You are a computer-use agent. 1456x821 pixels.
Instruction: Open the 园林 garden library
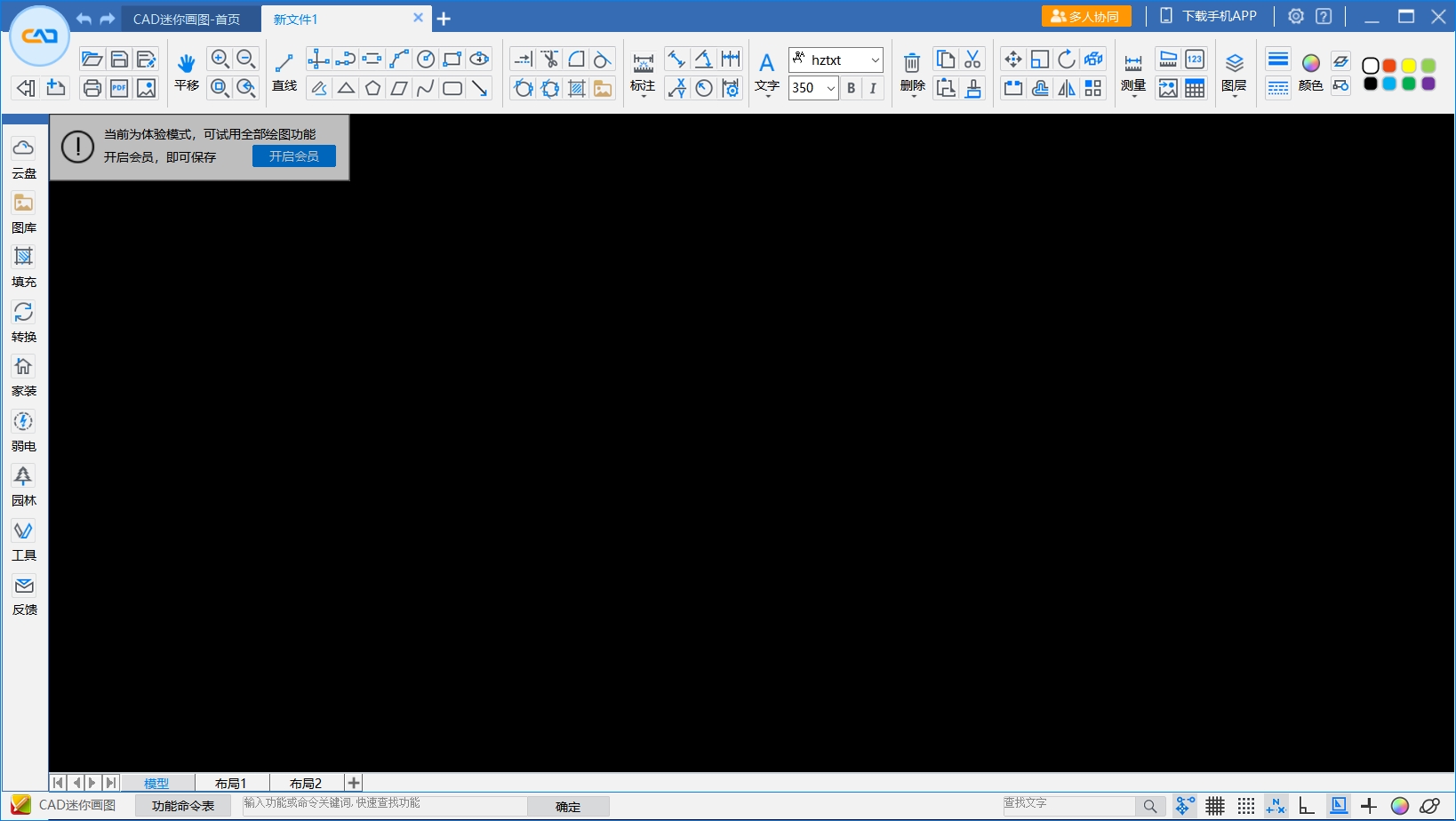[x=24, y=486]
